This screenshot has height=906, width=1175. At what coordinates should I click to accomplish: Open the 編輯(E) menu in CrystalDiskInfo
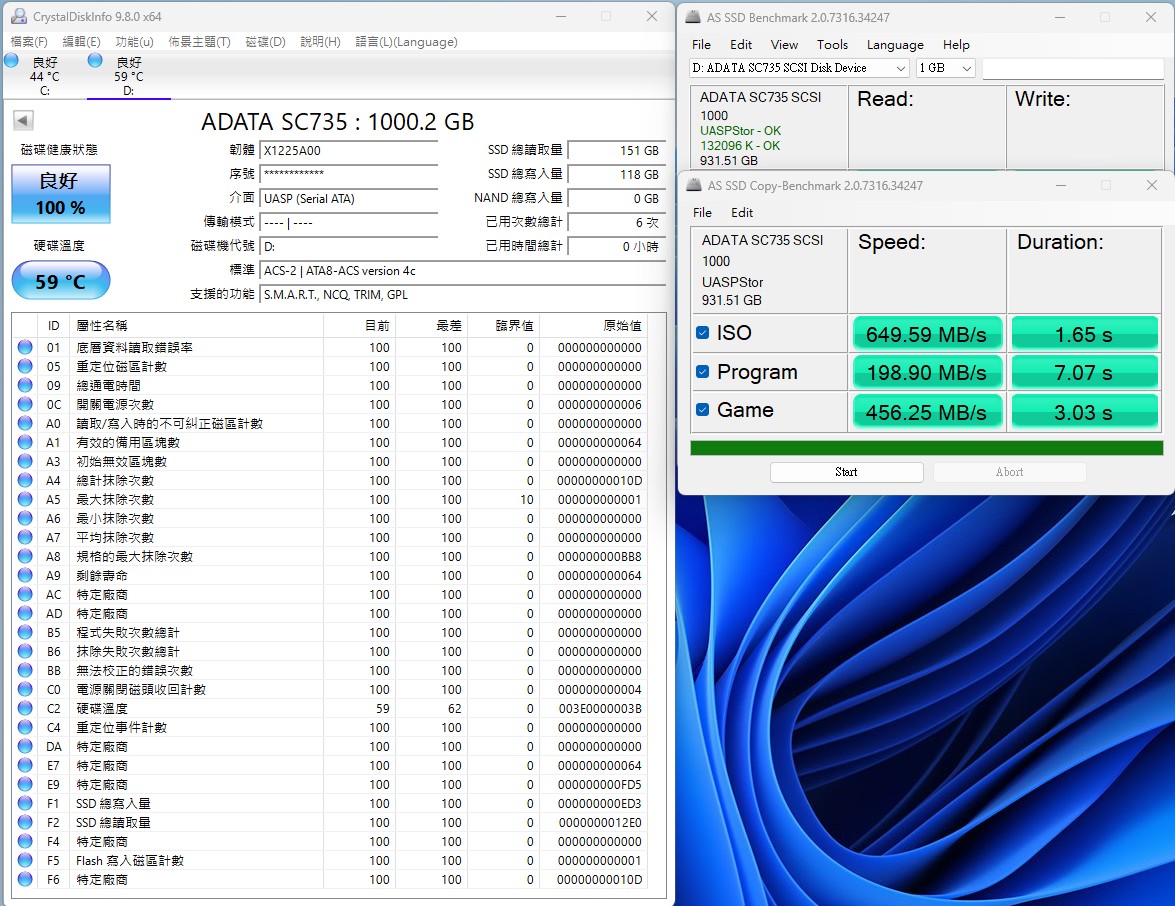click(x=81, y=42)
